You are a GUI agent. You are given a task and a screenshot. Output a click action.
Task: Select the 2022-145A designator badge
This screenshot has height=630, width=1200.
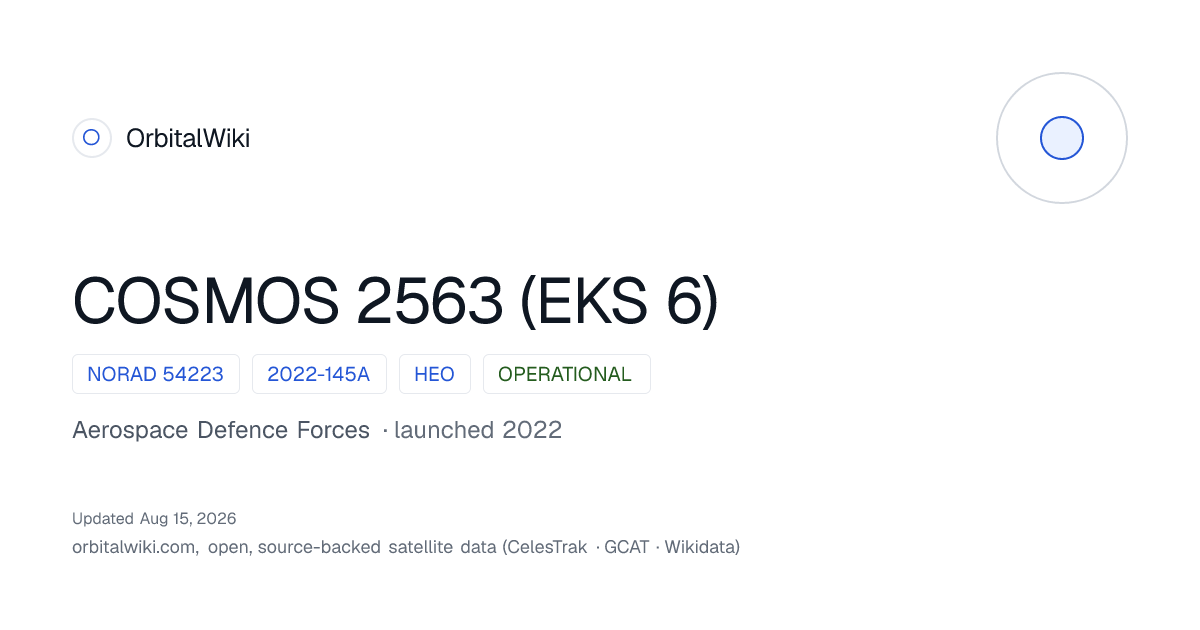[x=319, y=374]
